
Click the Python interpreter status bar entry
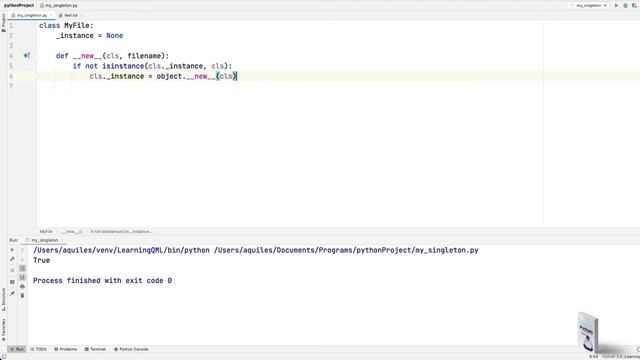[621, 356]
